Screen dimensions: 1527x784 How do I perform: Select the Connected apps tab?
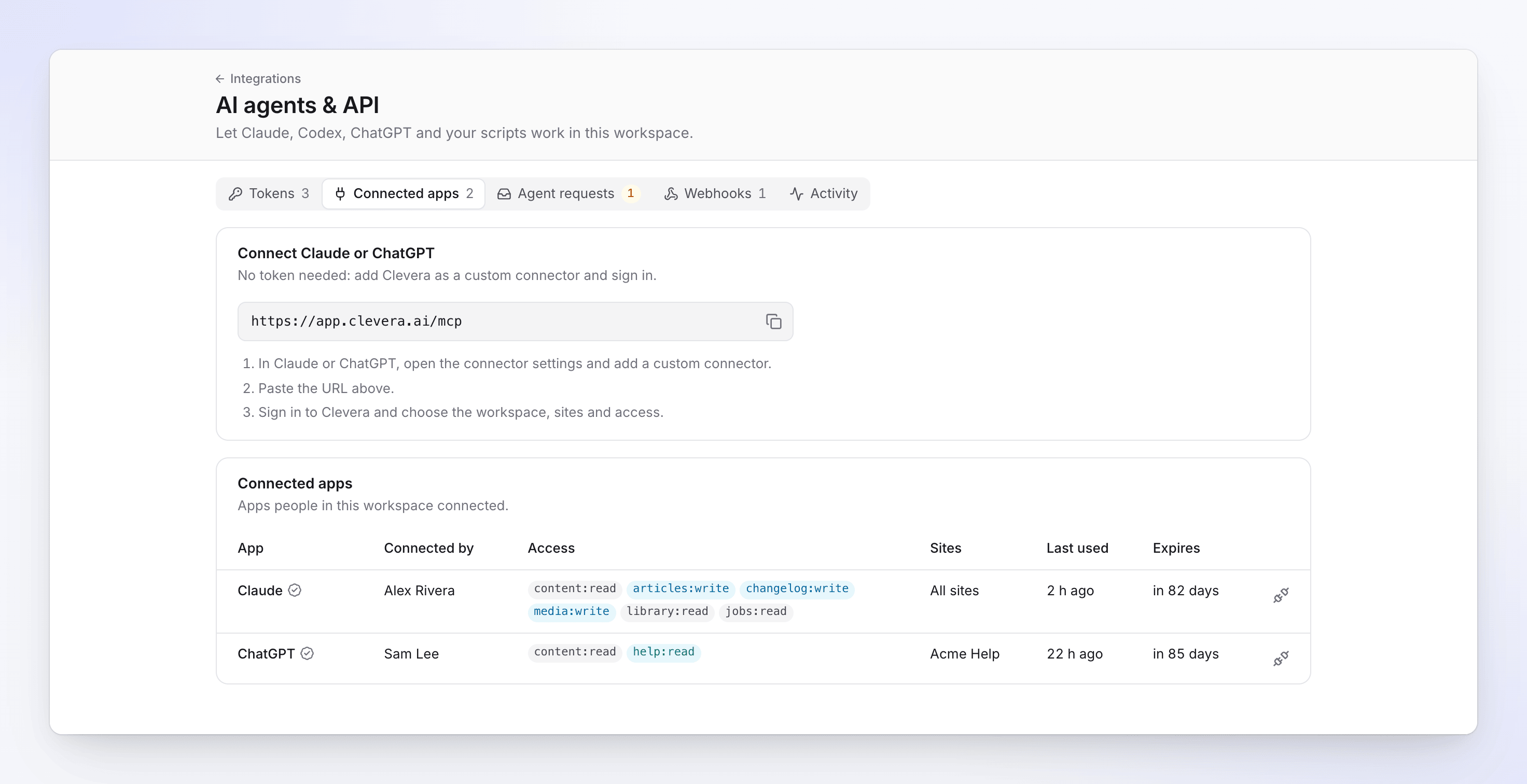pyautogui.click(x=404, y=193)
